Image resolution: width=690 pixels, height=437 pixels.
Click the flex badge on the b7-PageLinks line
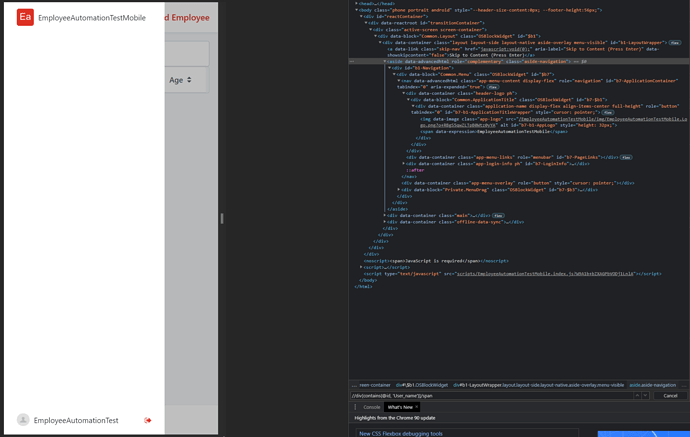[626, 157]
